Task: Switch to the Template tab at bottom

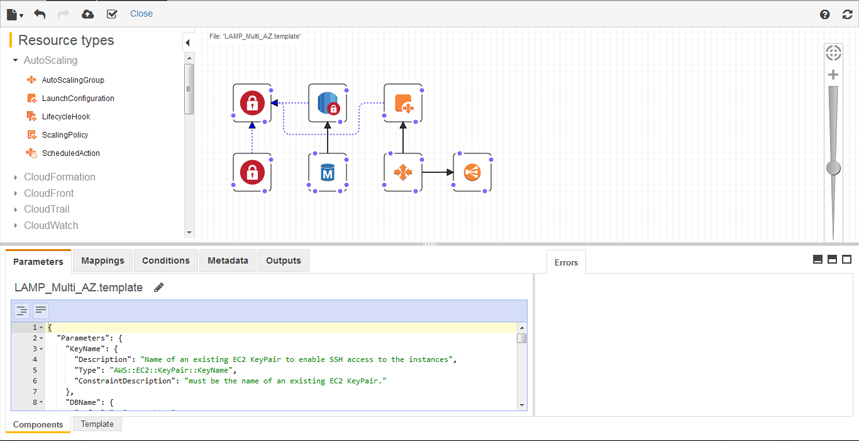Action: click(97, 424)
